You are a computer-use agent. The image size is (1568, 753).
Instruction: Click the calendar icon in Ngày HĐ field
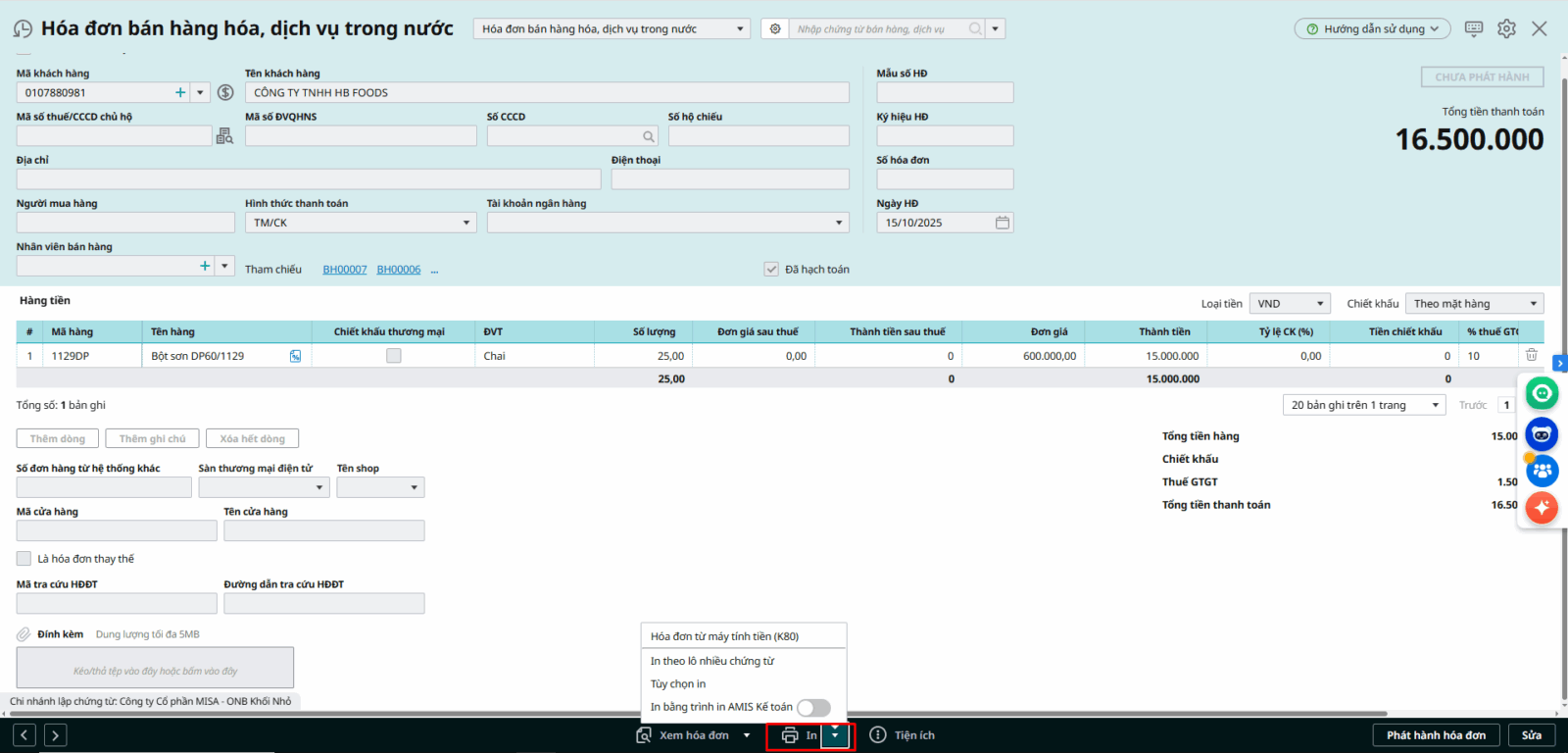tap(1002, 223)
